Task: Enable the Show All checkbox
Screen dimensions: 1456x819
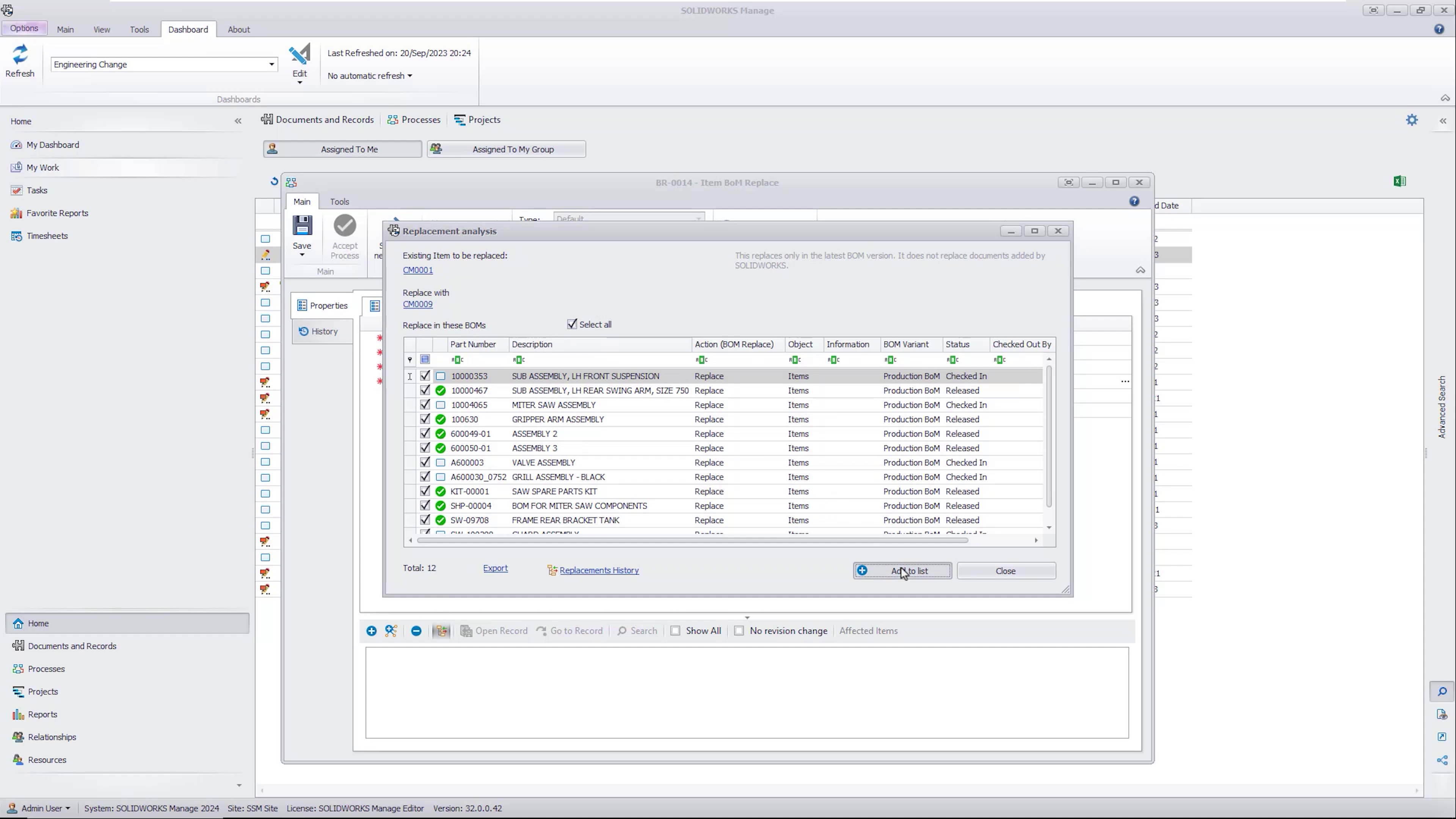Action: (x=675, y=631)
